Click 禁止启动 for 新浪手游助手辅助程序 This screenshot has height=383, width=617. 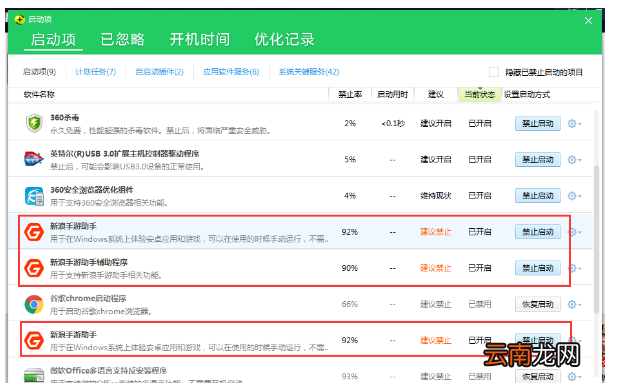(x=538, y=268)
